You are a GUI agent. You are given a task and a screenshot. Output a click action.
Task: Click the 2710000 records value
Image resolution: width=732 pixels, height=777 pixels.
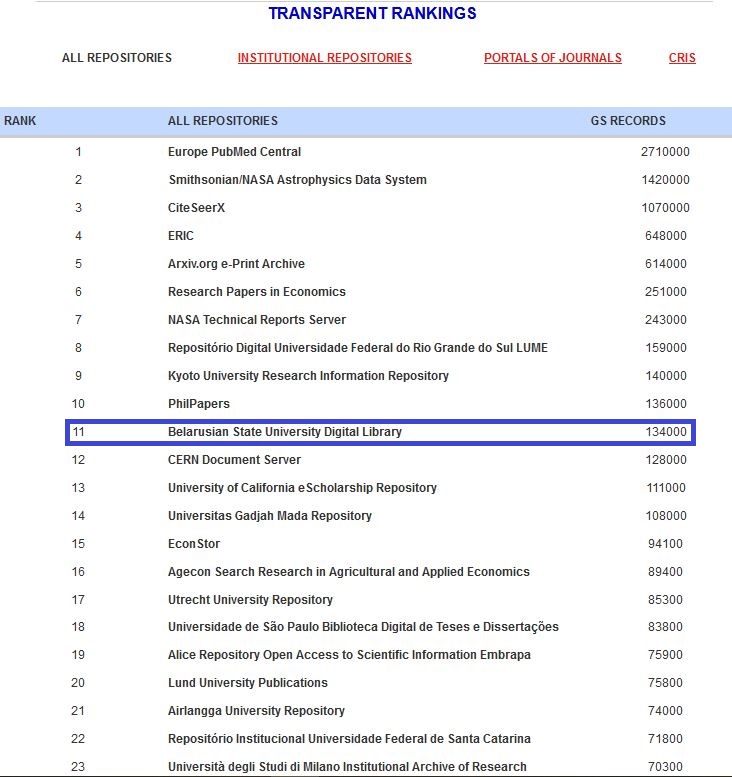[665, 152]
